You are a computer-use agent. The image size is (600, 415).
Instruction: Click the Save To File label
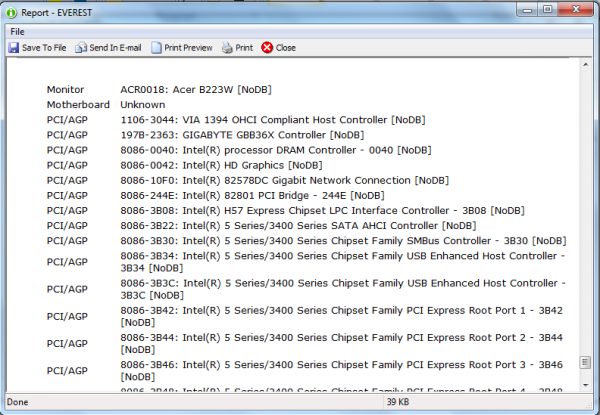44,48
